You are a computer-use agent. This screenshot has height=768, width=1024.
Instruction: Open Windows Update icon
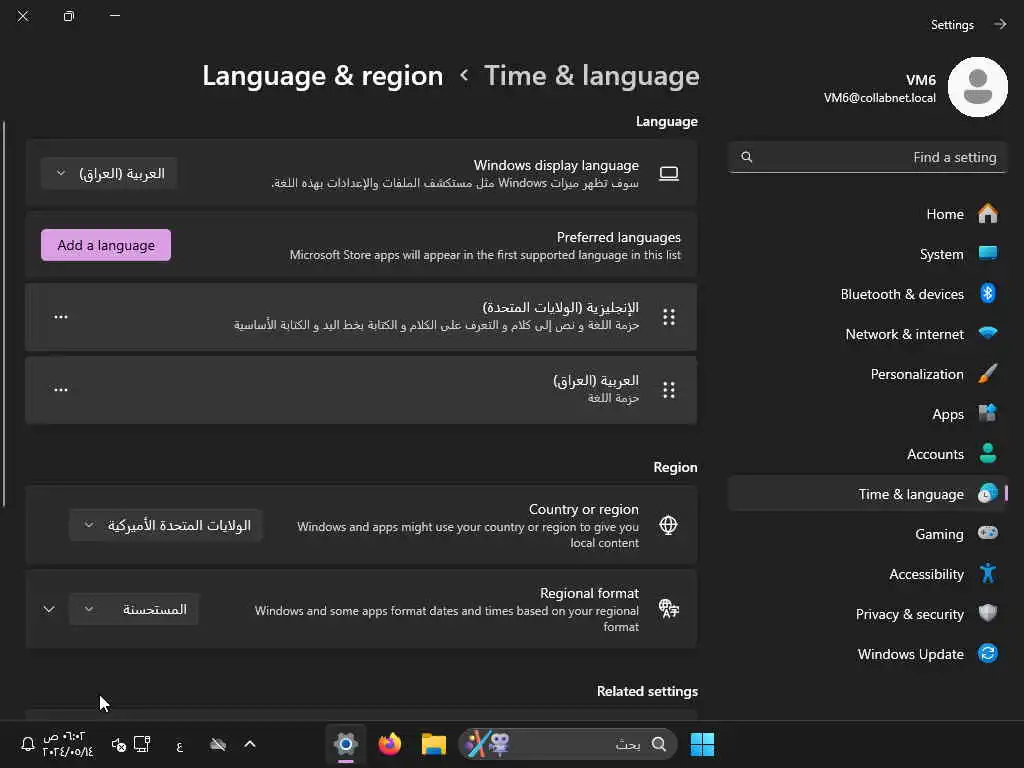coord(987,653)
